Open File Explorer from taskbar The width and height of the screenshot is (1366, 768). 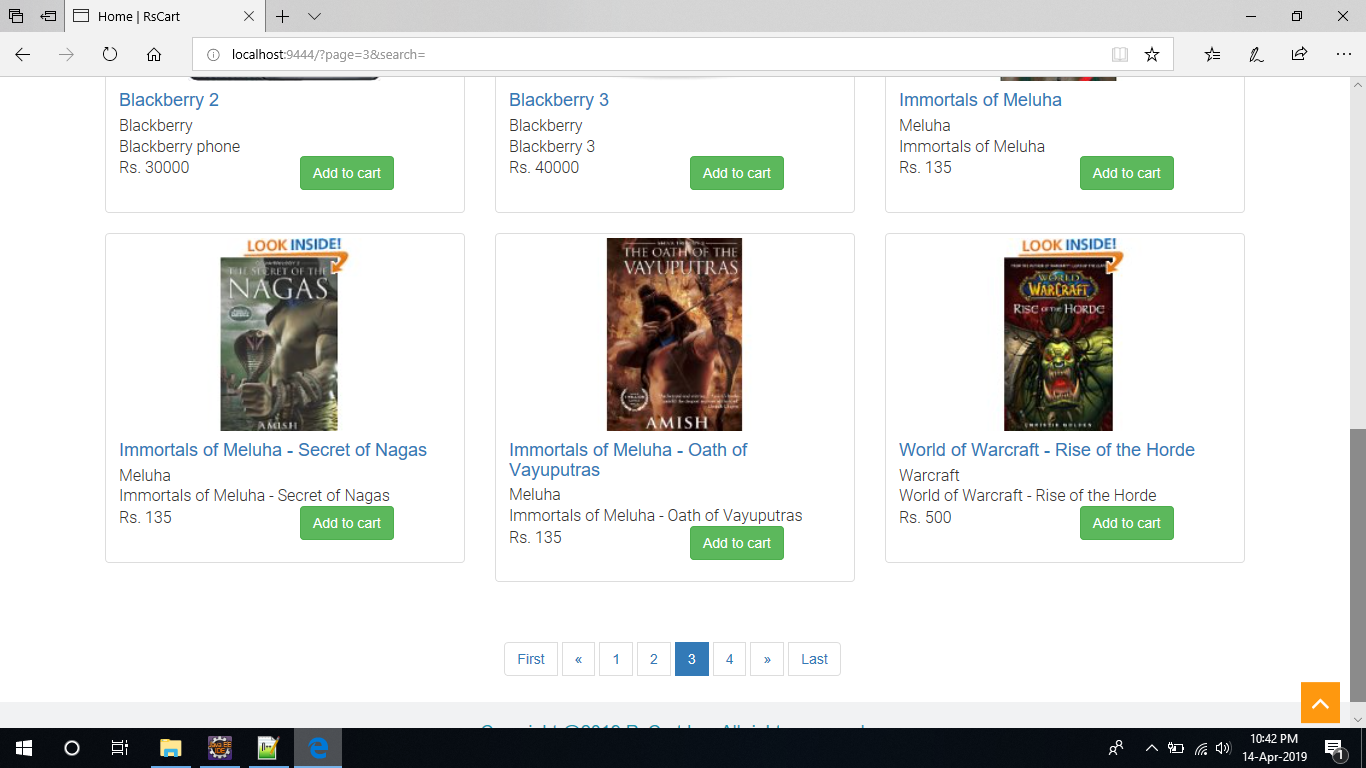point(171,748)
